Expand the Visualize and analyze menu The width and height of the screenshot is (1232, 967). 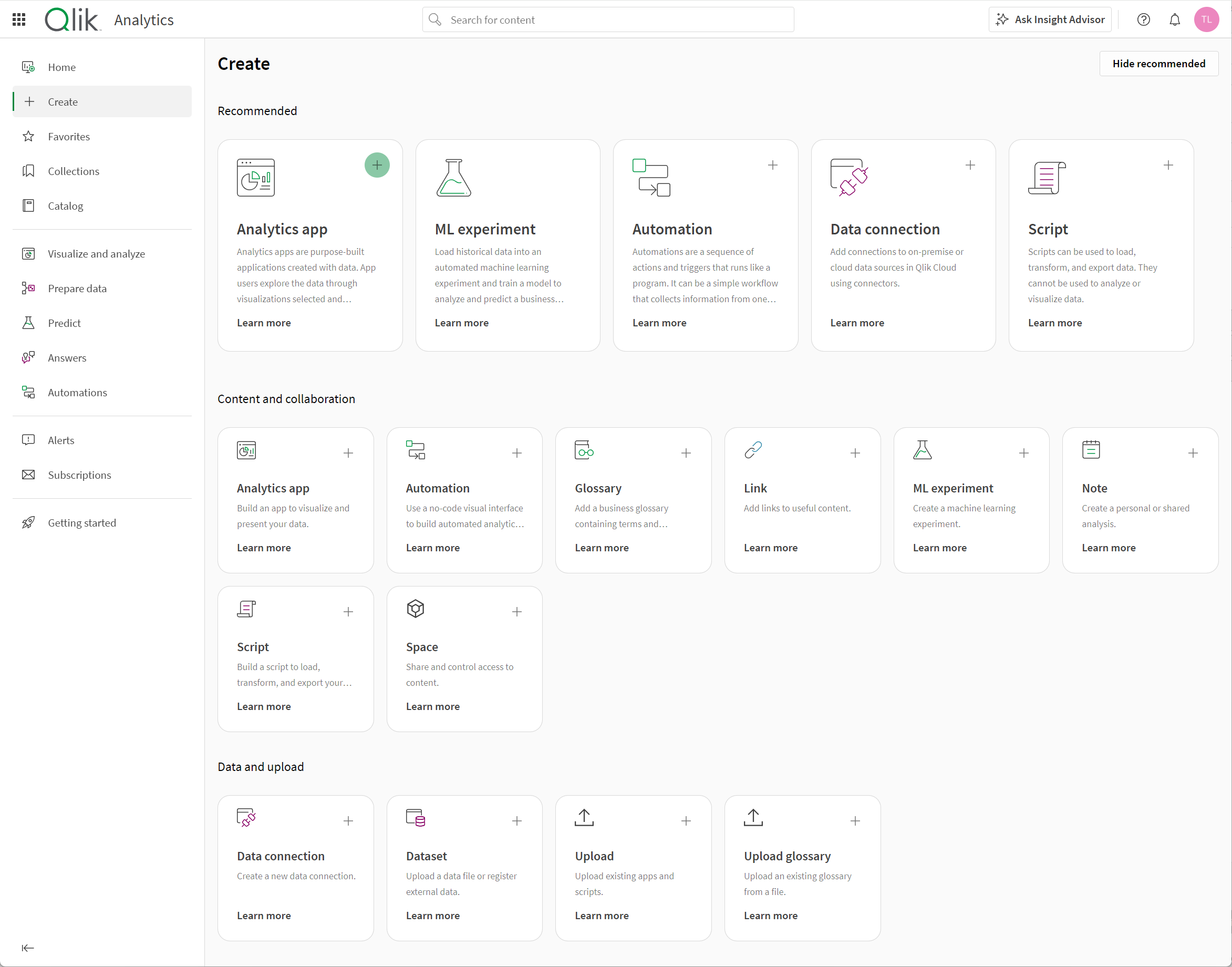pos(98,253)
